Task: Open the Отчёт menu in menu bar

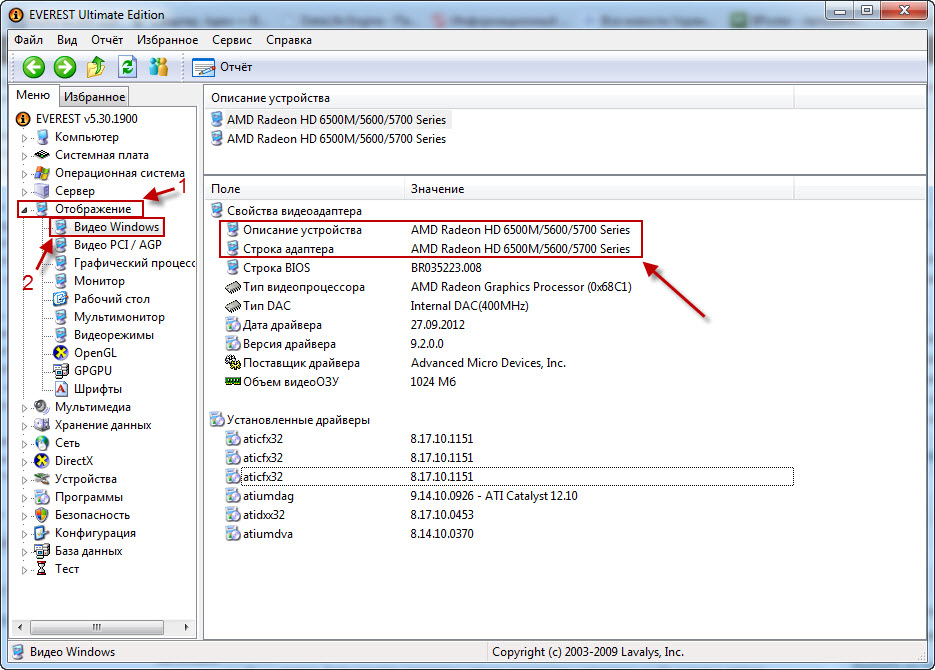Action: (107, 40)
